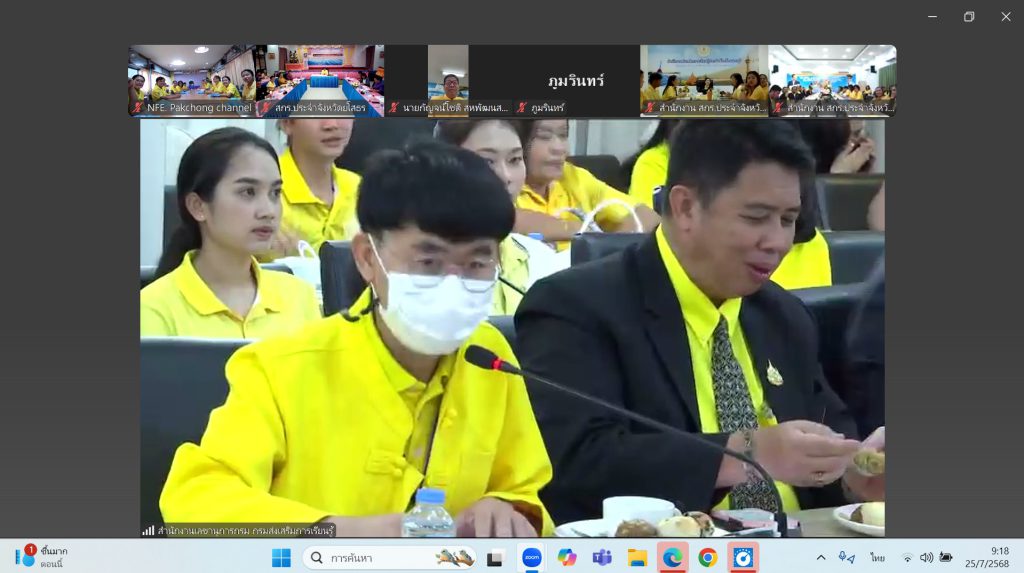The image size is (1024, 573).
Task: Click the speaker volume icon in the tray
Action: tap(926, 557)
